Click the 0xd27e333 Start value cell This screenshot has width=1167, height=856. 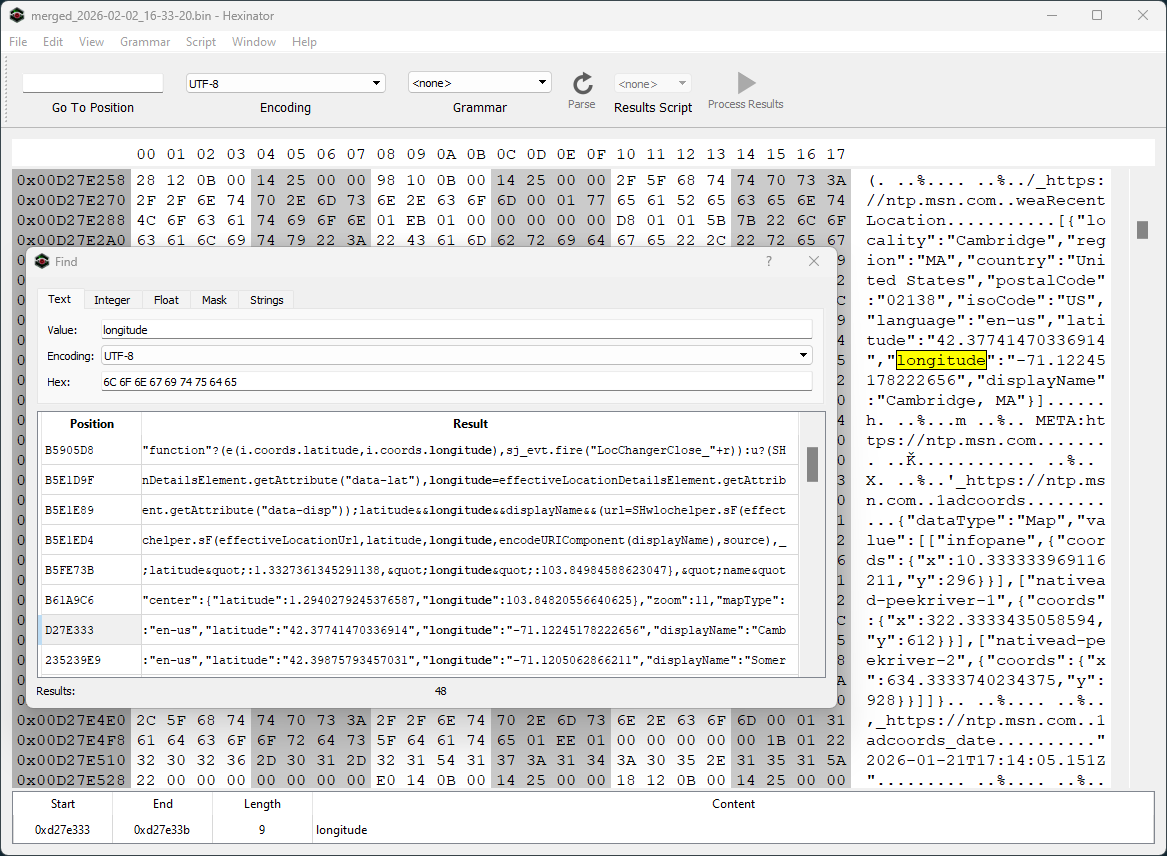[63, 830]
